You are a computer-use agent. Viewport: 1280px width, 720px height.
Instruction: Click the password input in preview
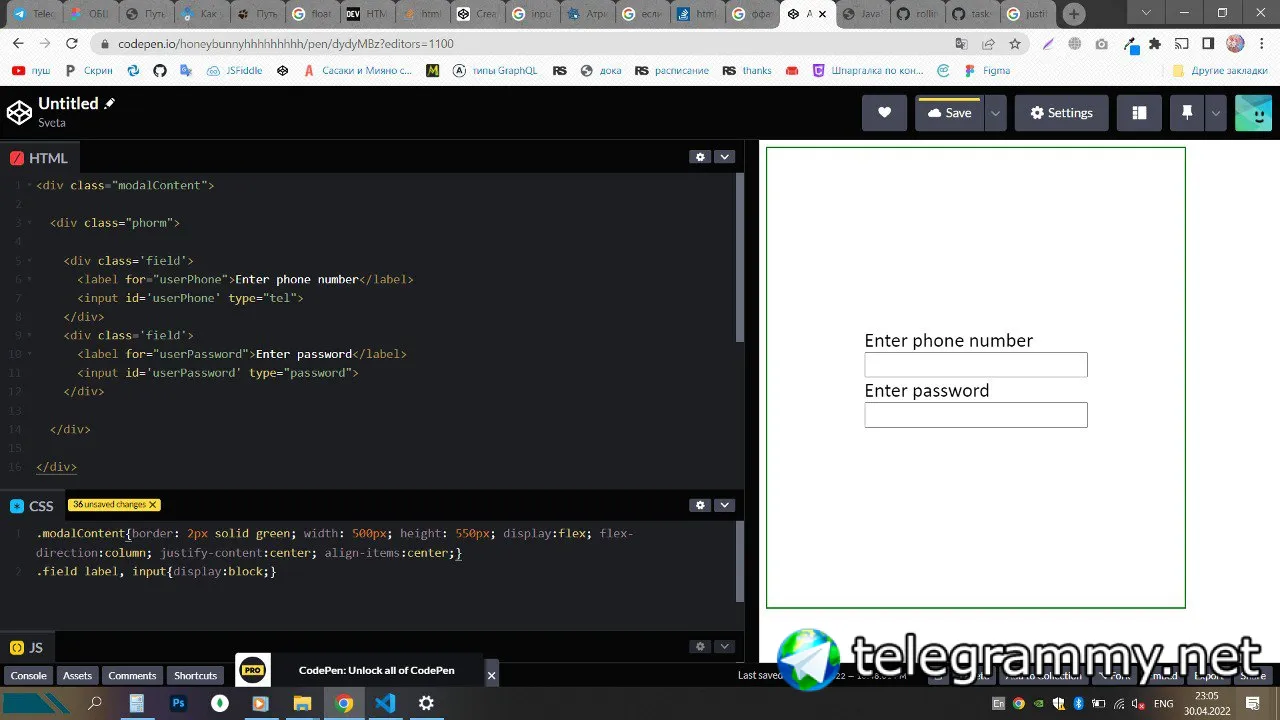976,415
